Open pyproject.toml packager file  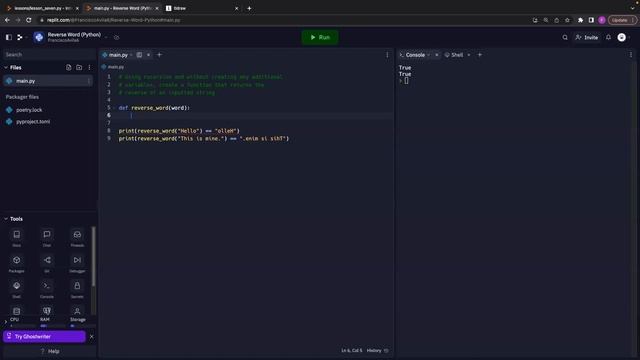(33, 122)
